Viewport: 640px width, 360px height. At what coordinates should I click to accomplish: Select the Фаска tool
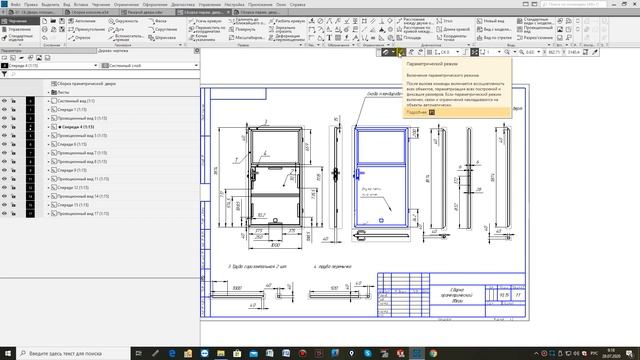[158, 21]
